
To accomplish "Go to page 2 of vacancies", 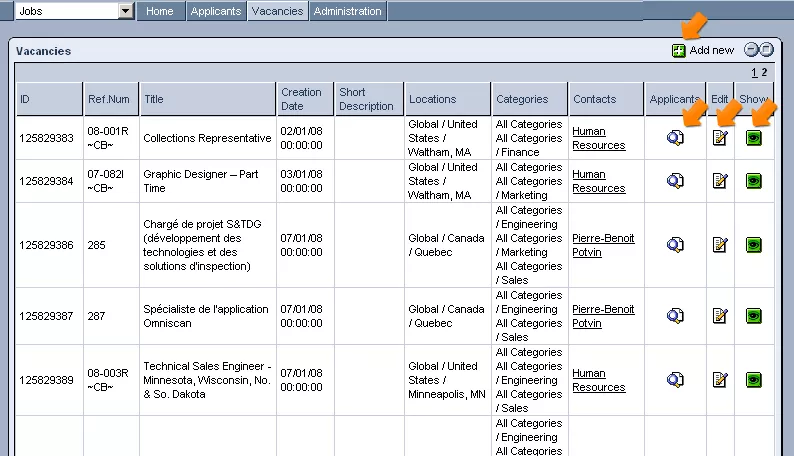I will 765,72.
